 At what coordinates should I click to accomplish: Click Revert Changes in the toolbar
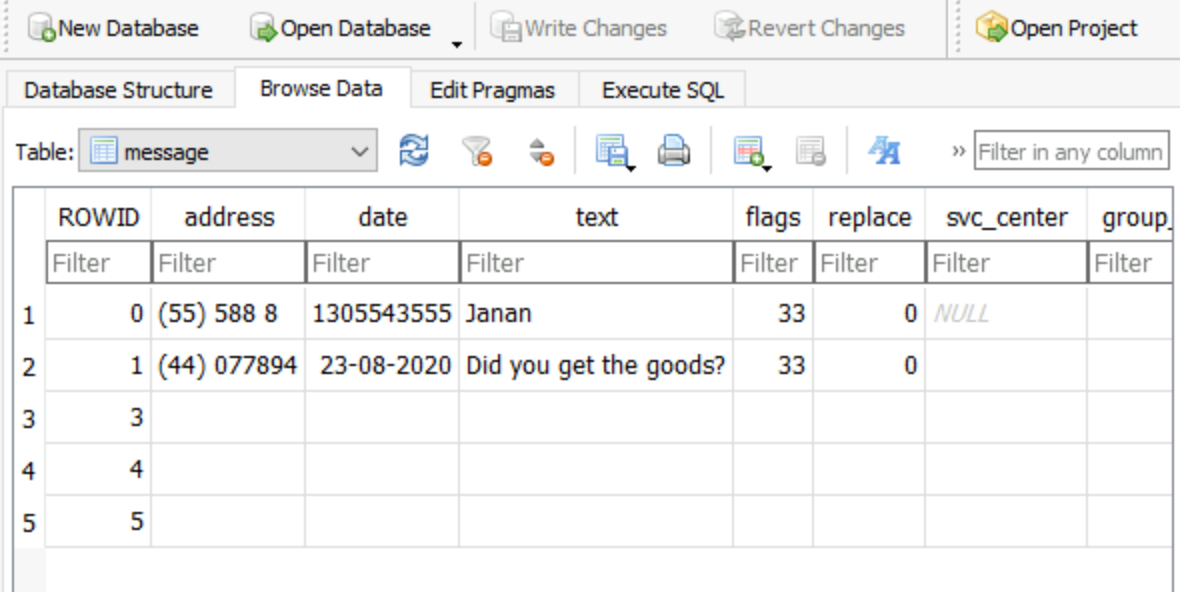[x=809, y=29]
